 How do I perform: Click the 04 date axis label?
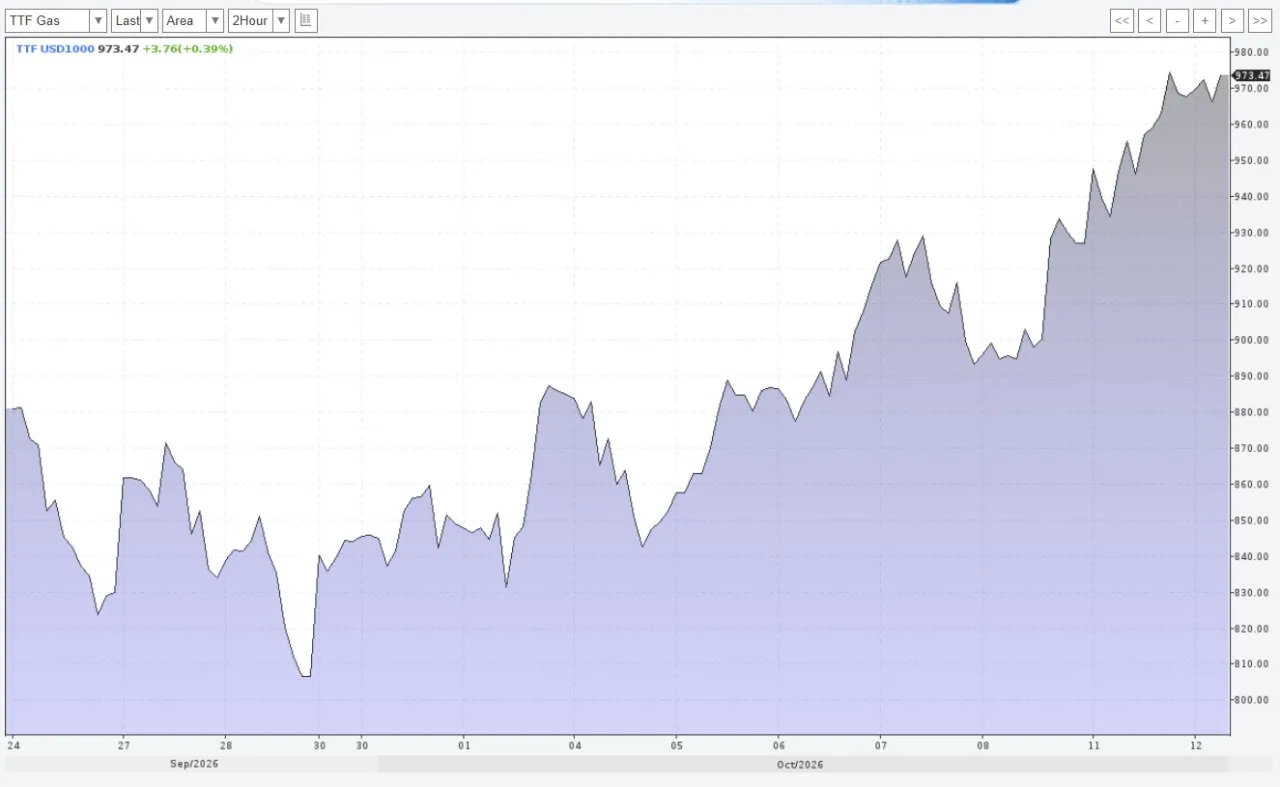574,745
